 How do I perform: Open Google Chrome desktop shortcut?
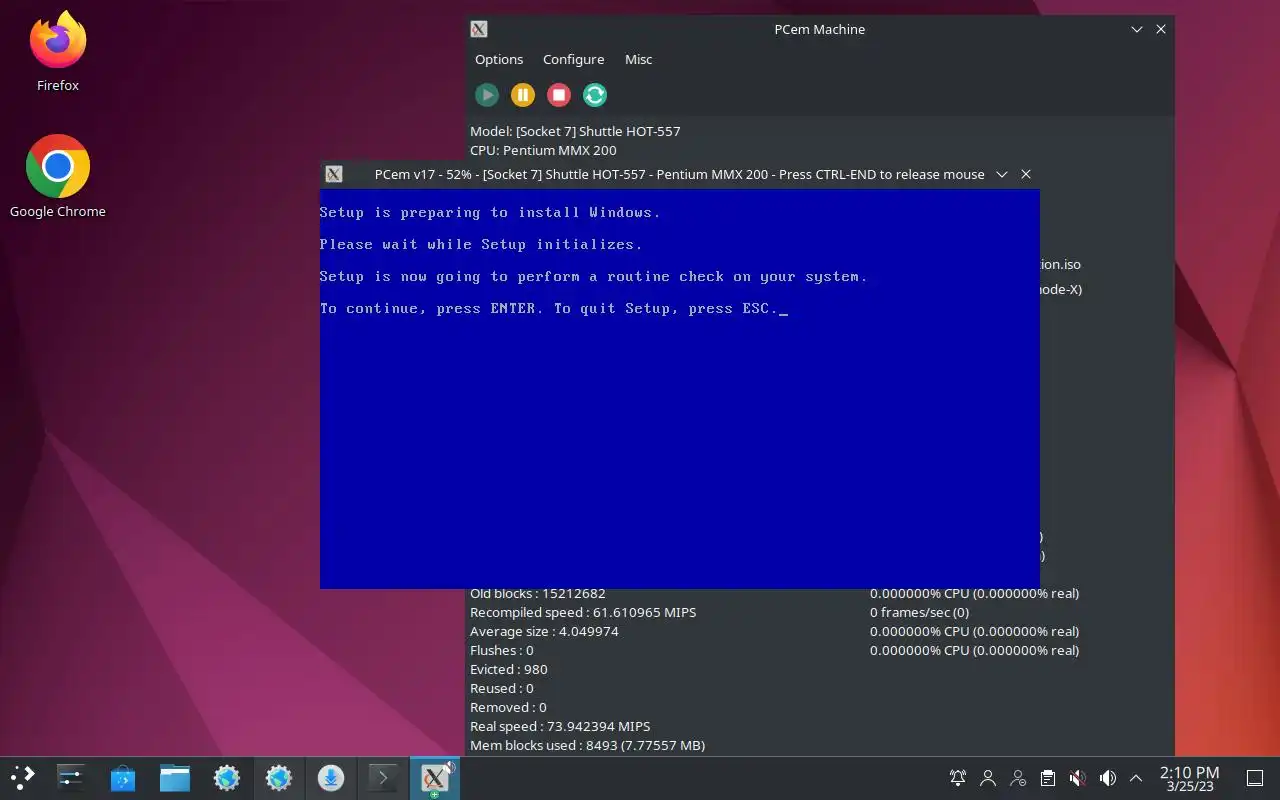tap(58, 177)
